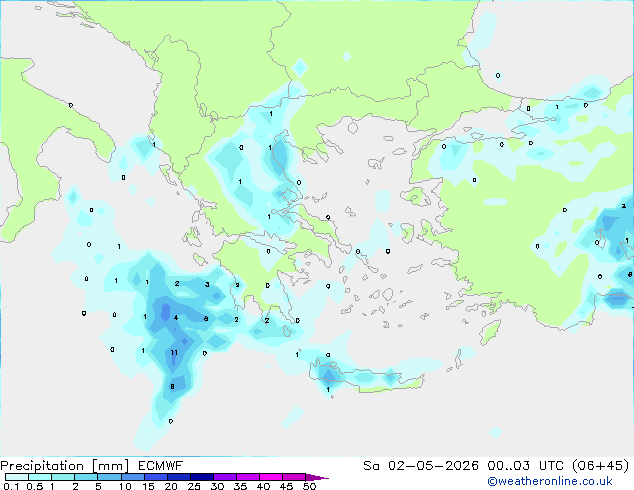The height and width of the screenshot is (490, 634).
Task: Select the 2–5 mm legend color swatch
Action: click(x=86, y=477)
